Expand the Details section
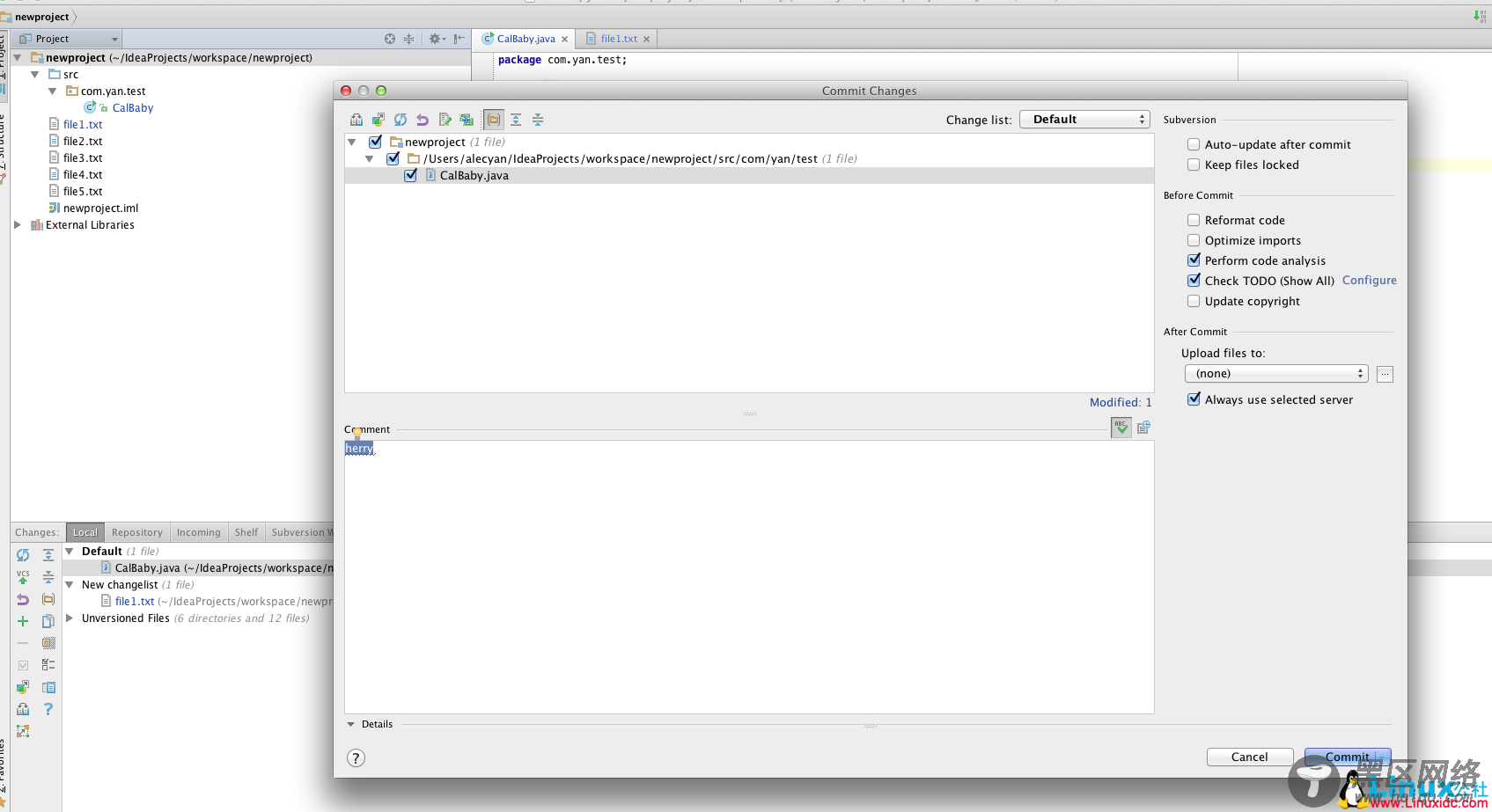The height and width of the screenshot is (812, 1492). [351, 724]
